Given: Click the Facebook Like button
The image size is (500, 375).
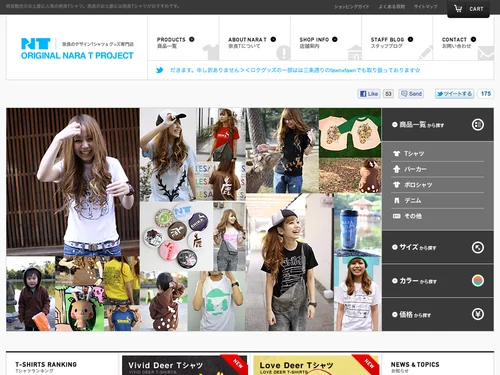Looking at the screenshot, I should tap(369, 94).
